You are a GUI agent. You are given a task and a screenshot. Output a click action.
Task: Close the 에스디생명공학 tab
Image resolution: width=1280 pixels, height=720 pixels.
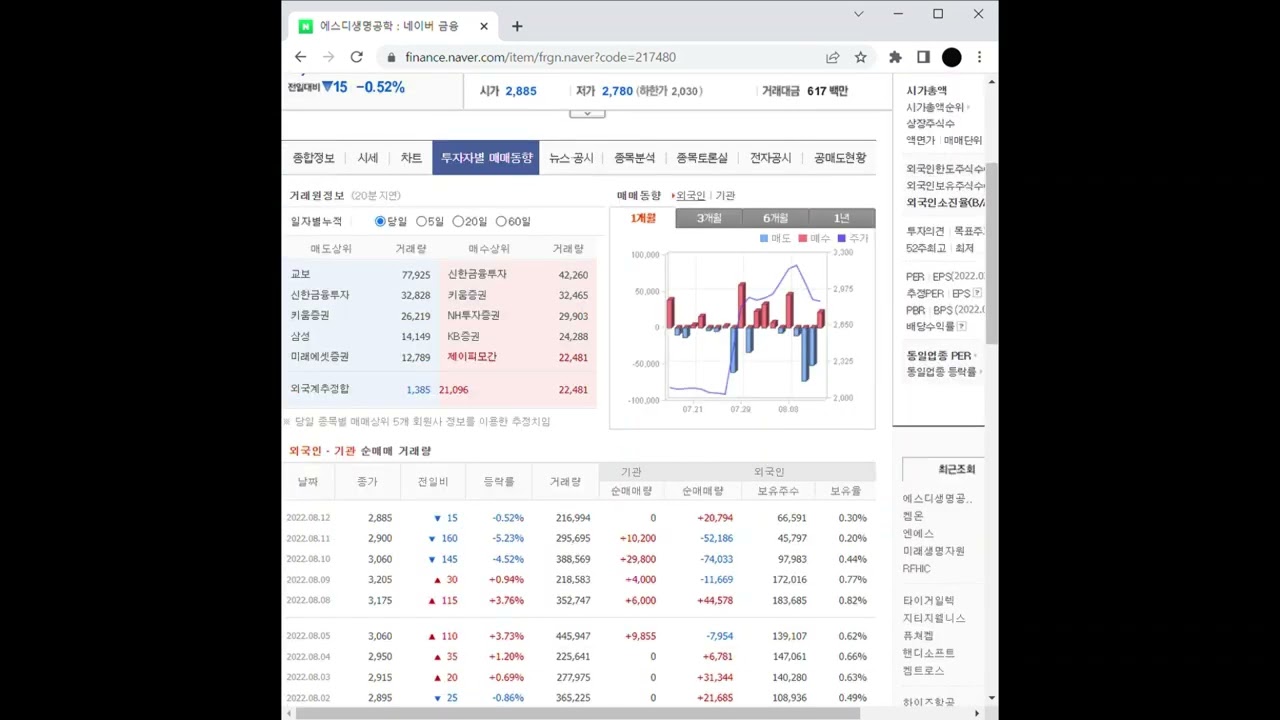pos(484,26)
